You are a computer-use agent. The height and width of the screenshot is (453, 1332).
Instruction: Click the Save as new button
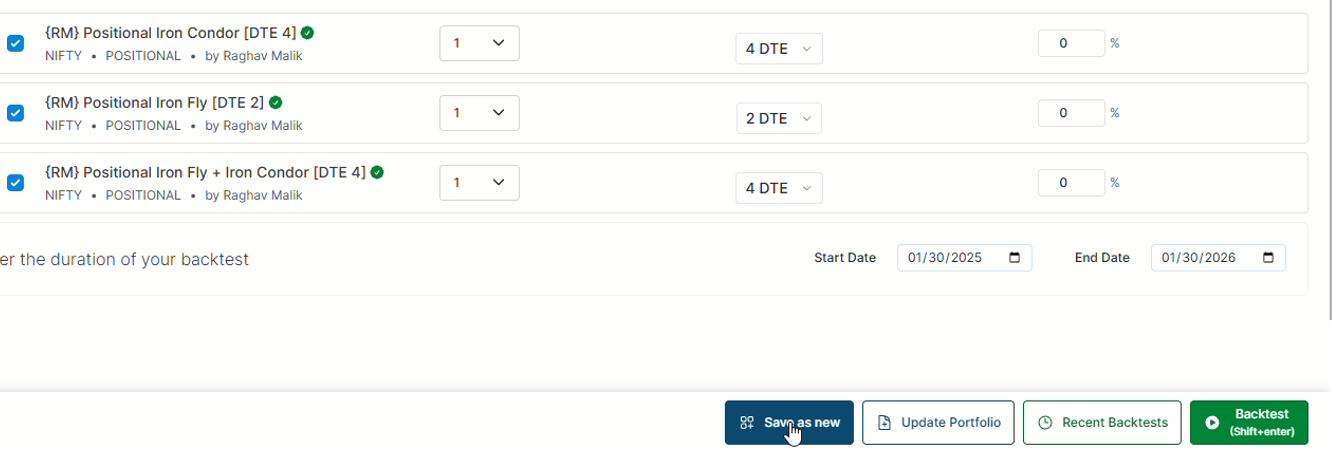[789, 423]
